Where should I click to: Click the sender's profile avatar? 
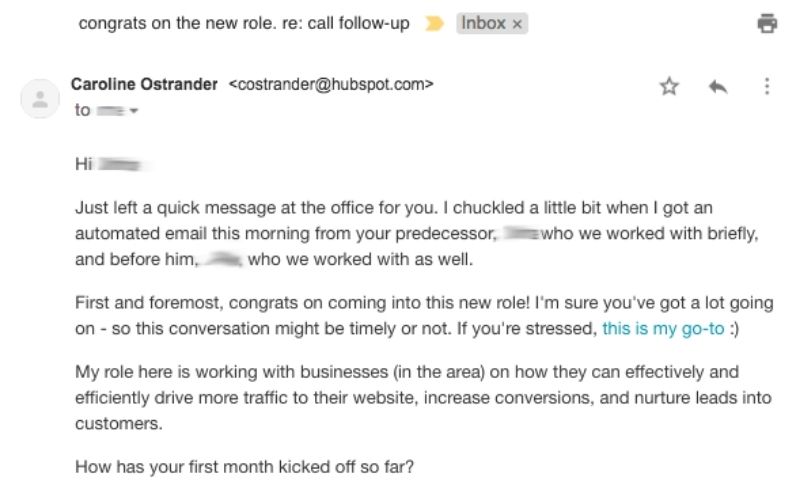click(41, 99)
